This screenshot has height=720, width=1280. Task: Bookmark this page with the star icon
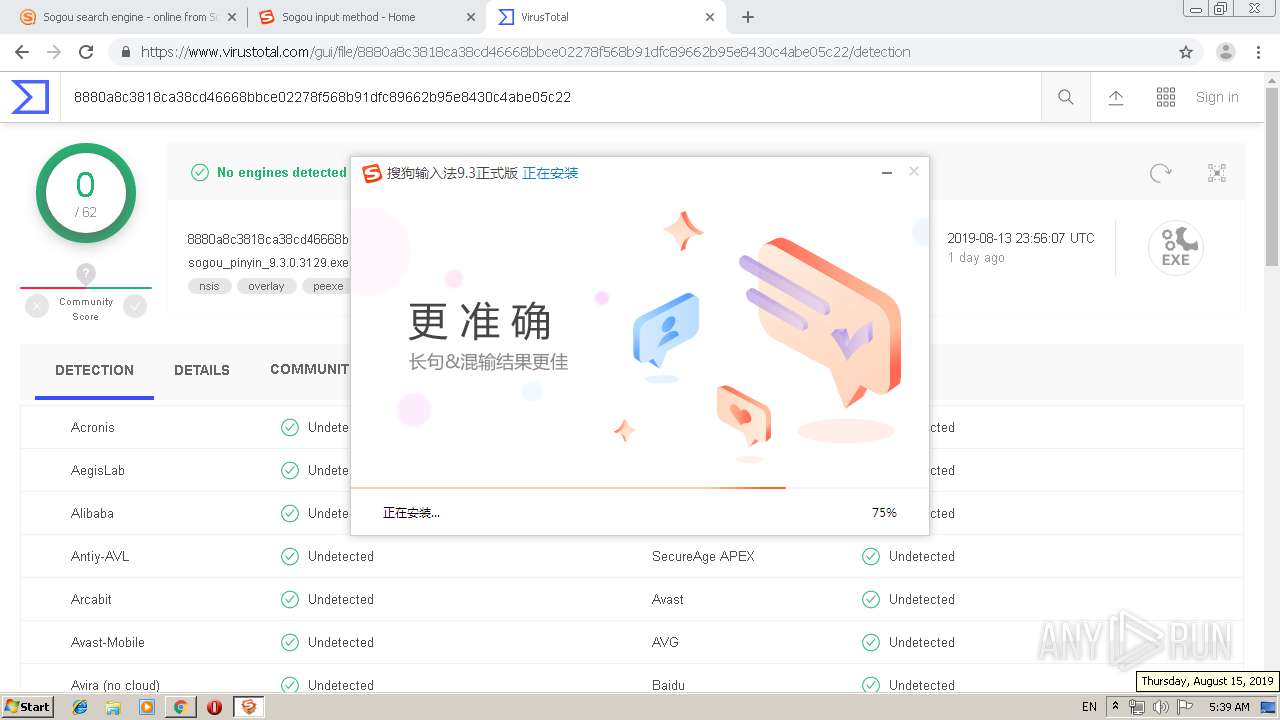(x=1186, y=52)
